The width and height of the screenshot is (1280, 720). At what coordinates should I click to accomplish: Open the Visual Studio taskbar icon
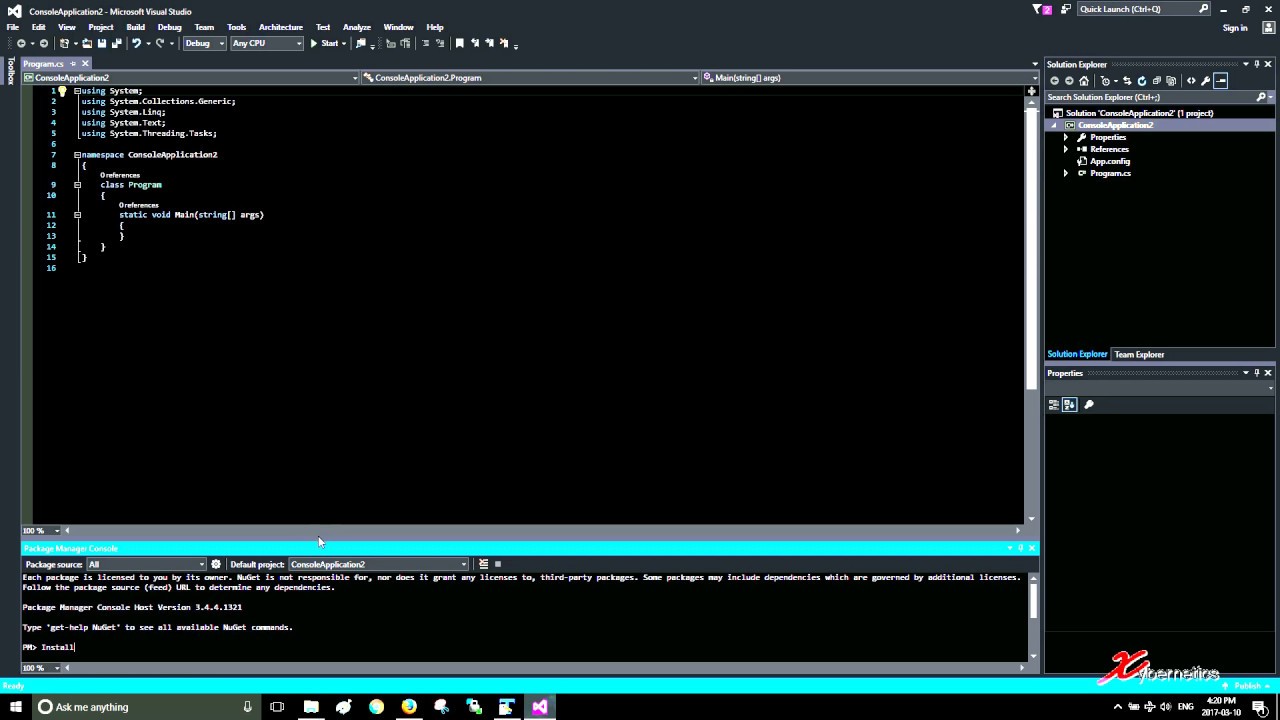tap(540, 707)
